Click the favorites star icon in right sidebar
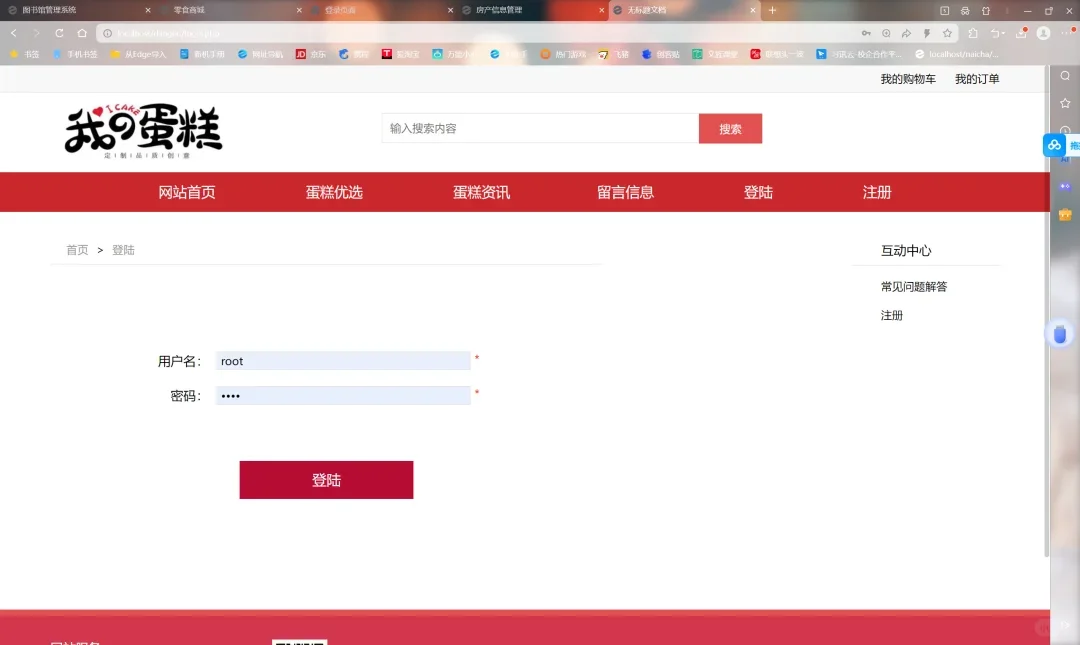Screen dimensions: 1080x645 click(1065, 102)
